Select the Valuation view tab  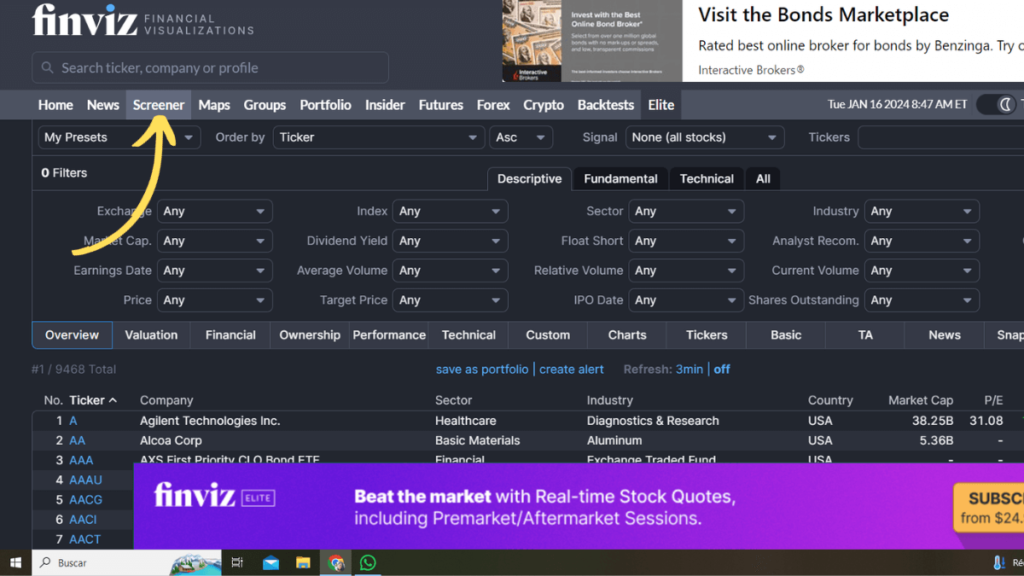tap(151, 335)
